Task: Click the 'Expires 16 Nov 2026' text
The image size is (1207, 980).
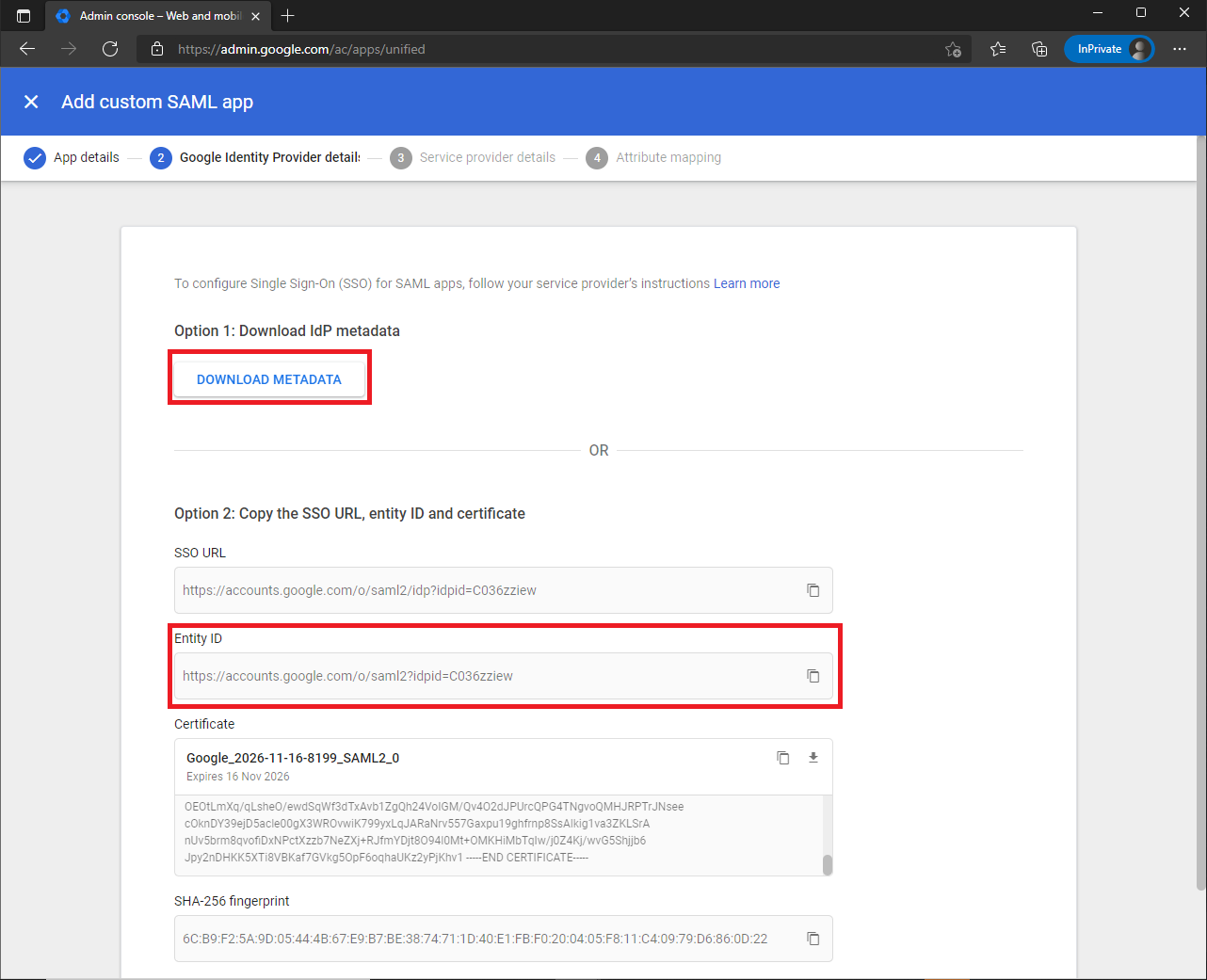Action: click(238, 777)
